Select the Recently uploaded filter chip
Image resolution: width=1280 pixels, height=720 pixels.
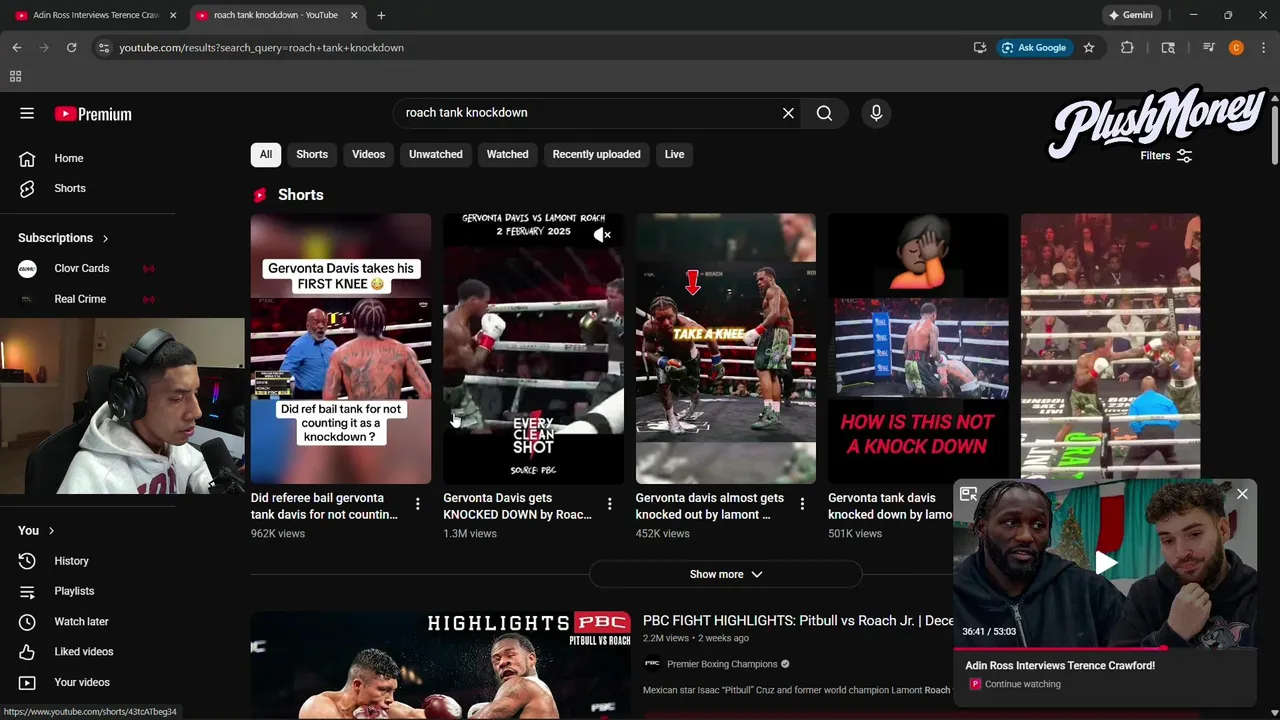(596, 154)
